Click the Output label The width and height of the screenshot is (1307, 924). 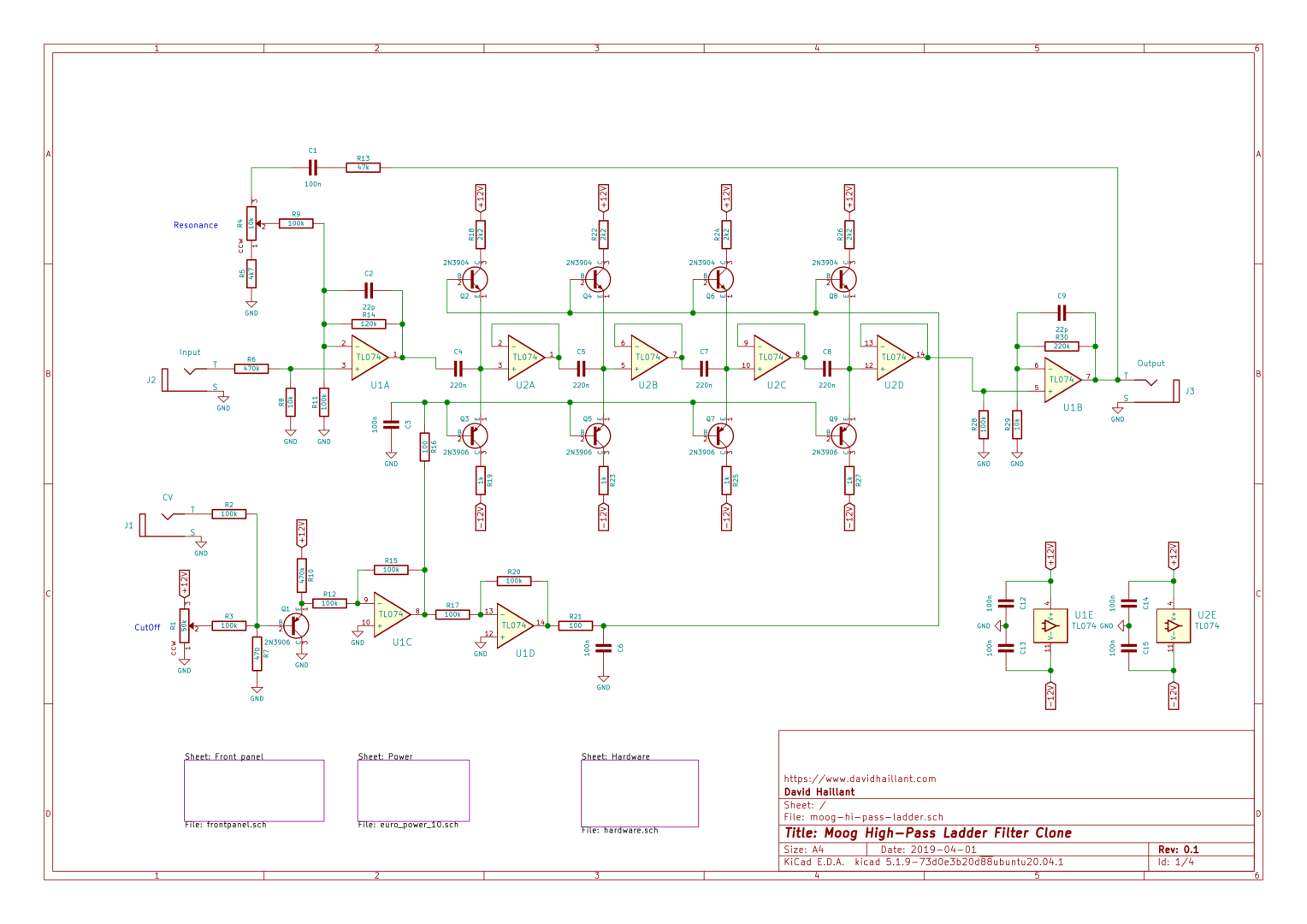[1151, 364]
